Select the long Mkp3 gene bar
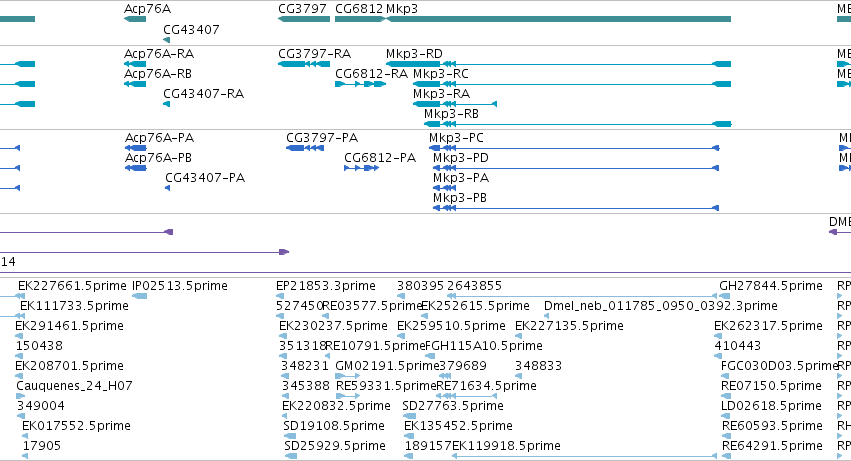 coord(558,19)
